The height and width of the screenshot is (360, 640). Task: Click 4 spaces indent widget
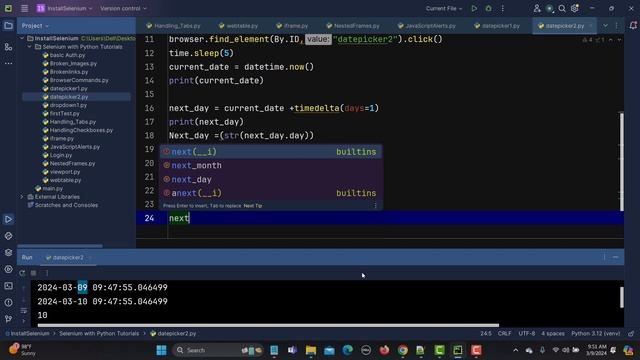[553, 333]
